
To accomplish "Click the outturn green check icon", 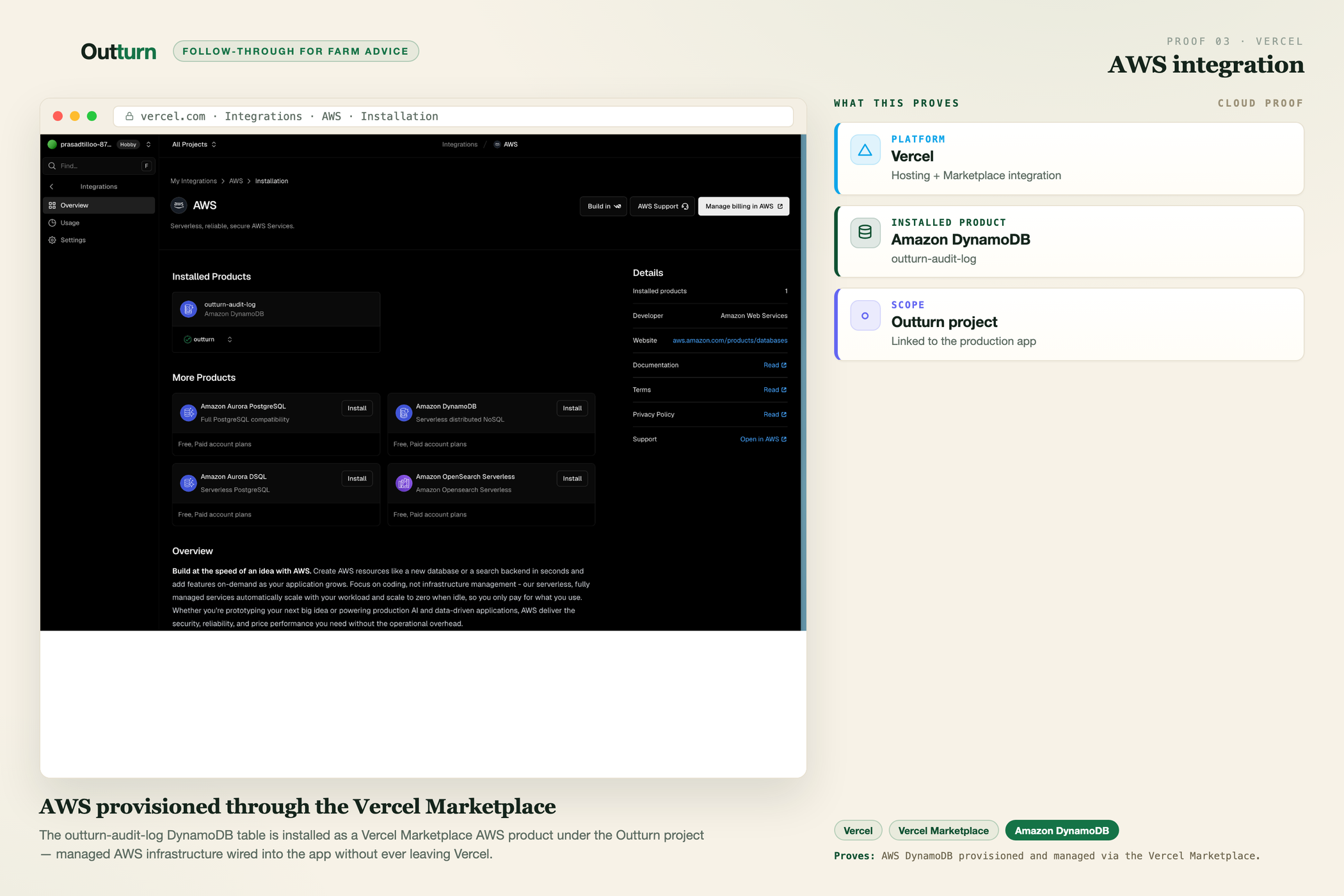I will tap(188, 339).
